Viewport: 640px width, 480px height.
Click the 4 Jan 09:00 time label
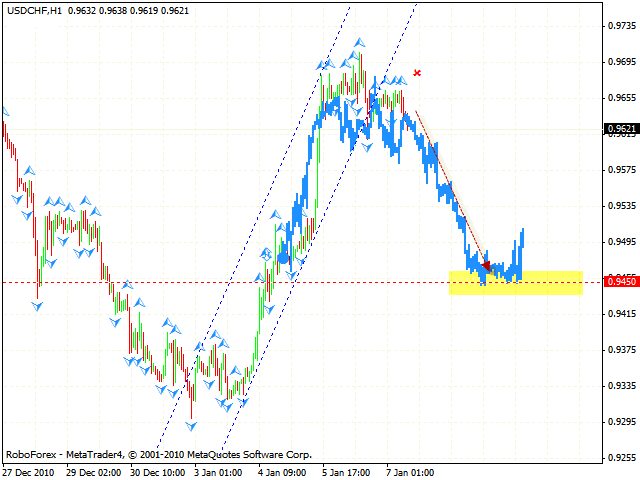[x=282, y=473]
